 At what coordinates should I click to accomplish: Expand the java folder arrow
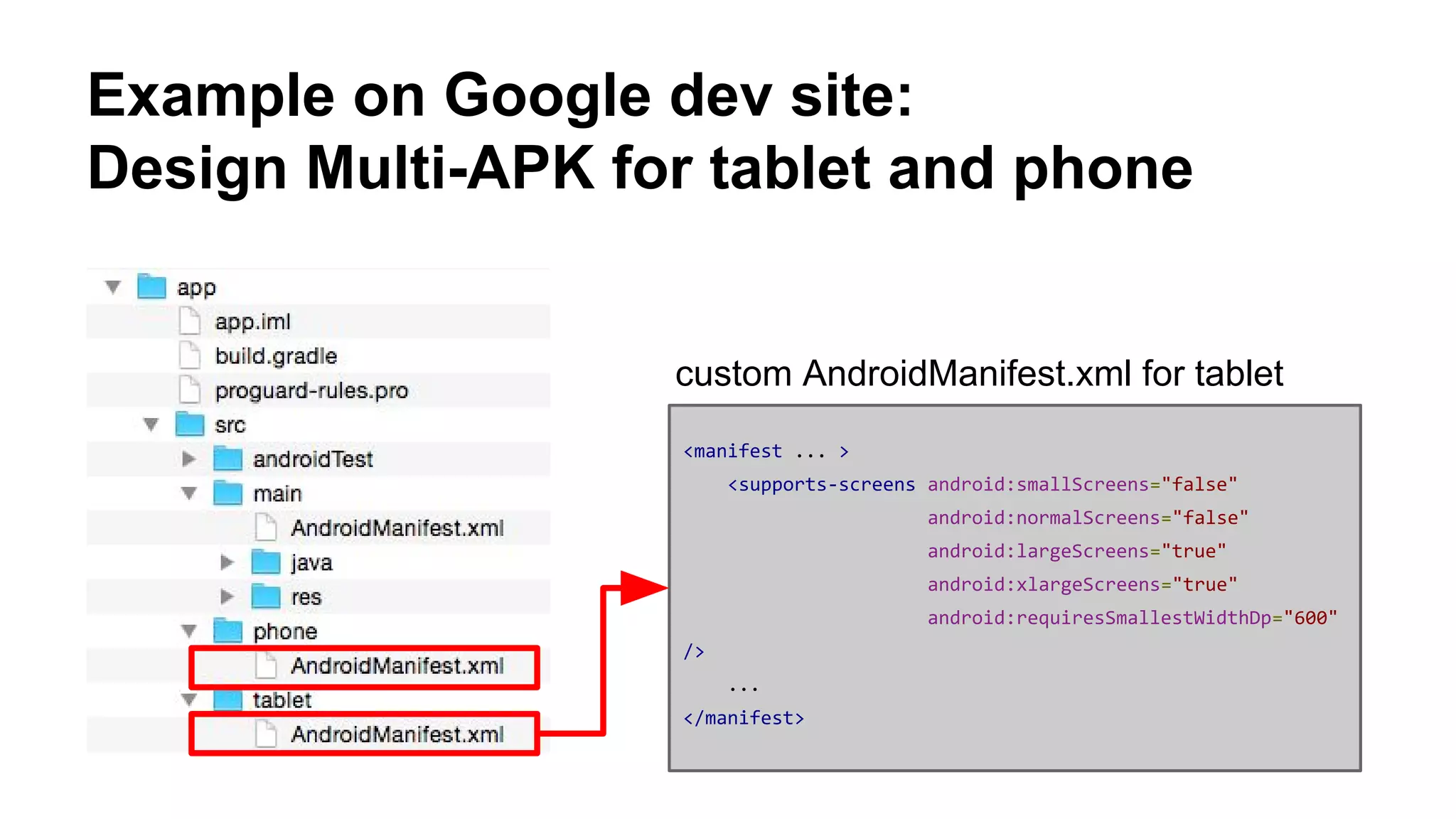tap(227, 562)
